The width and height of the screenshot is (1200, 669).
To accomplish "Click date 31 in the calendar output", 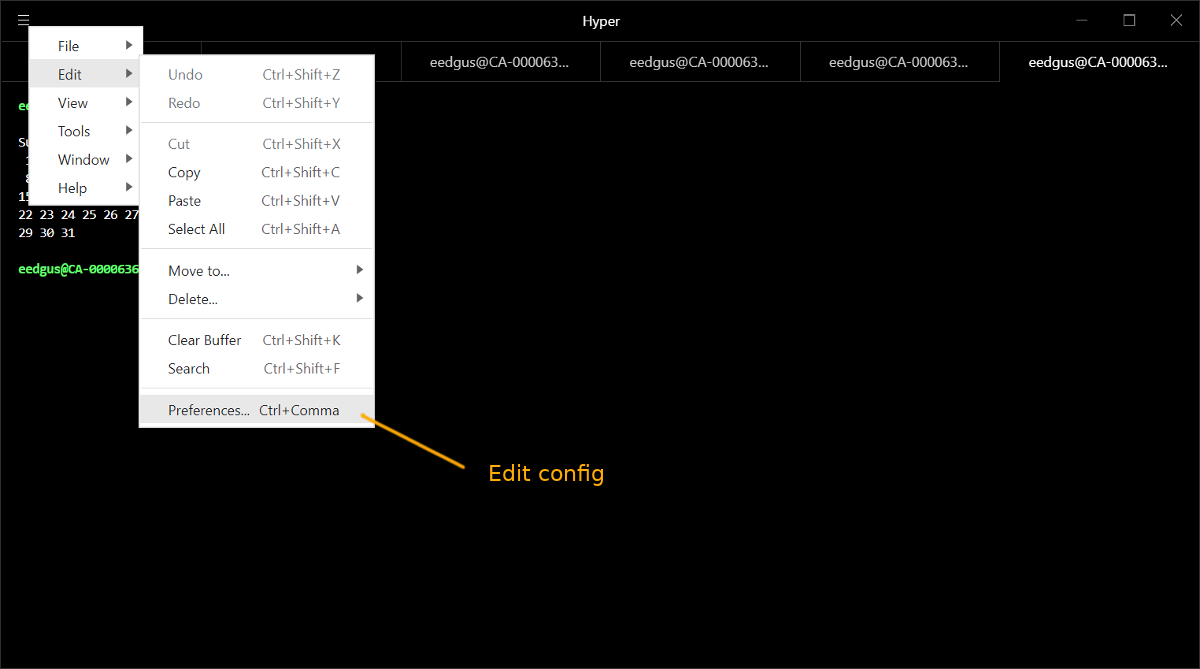I will [68, 233].
